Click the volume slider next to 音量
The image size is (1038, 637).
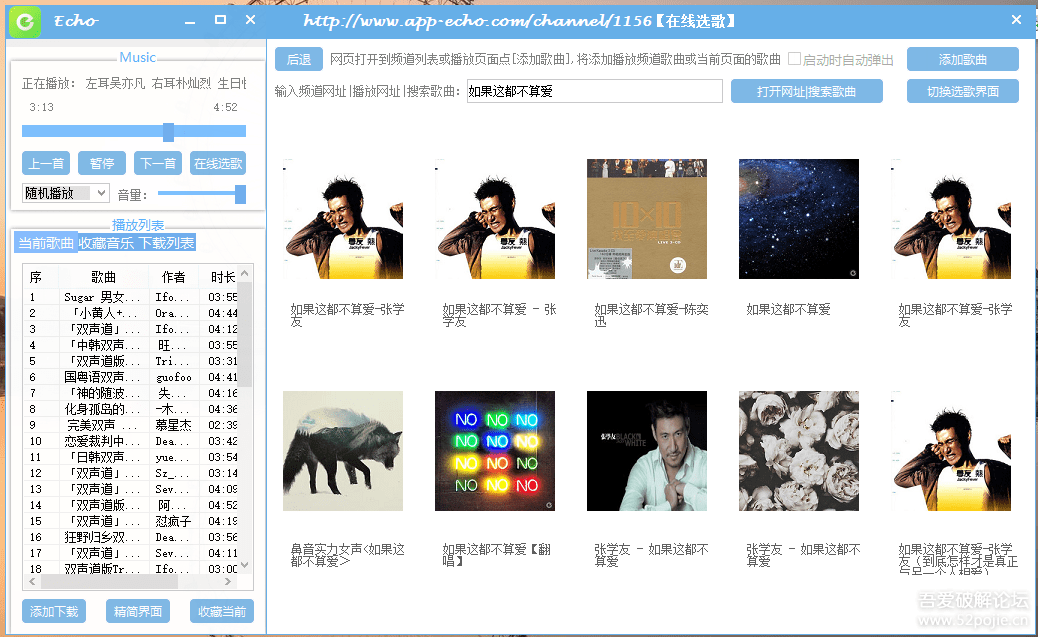[x=202, y=194]
